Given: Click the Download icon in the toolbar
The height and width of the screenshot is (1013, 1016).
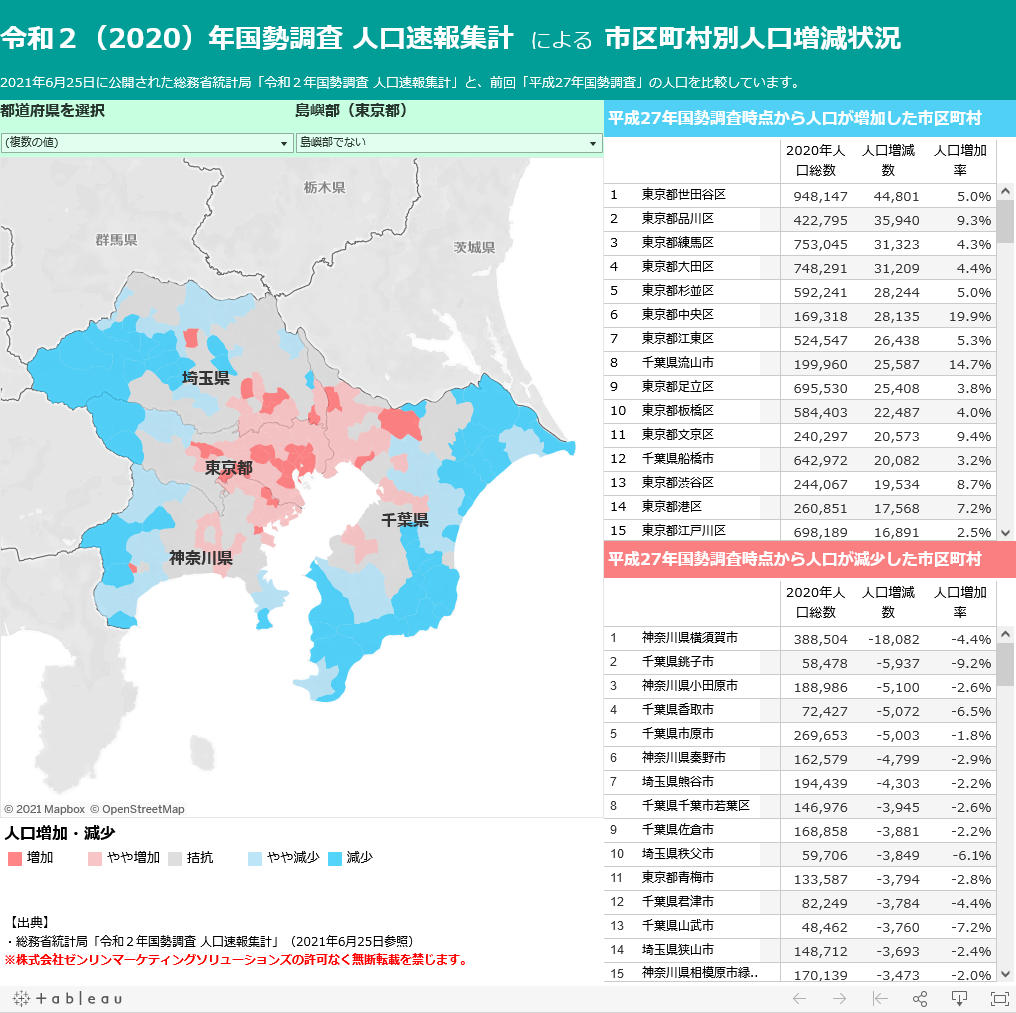Looking at the screenshot, I should click(960, 999).
